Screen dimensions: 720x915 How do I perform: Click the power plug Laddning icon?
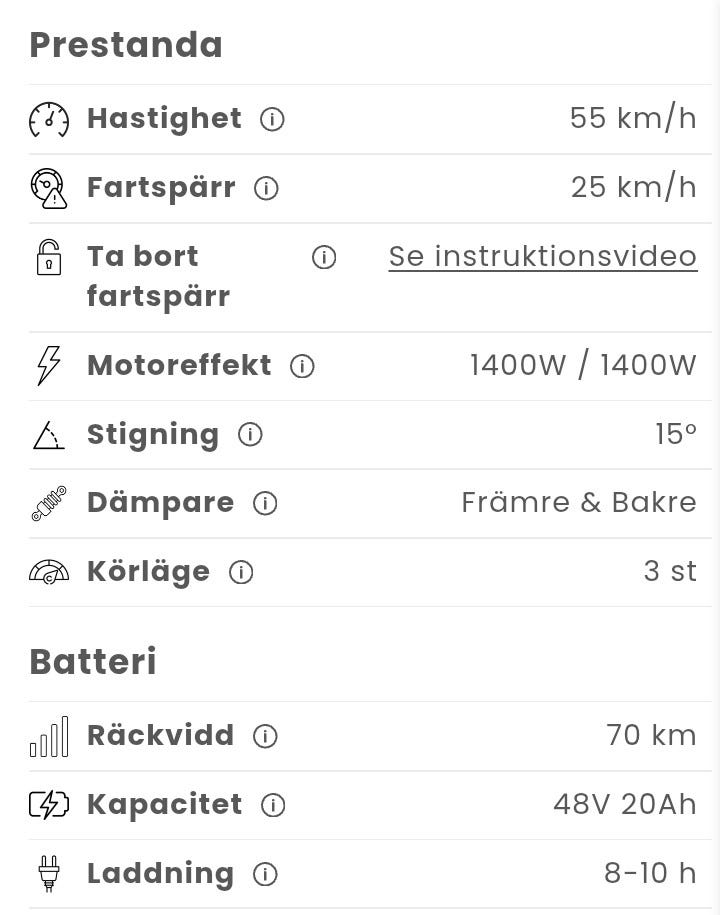coord(49,874)
